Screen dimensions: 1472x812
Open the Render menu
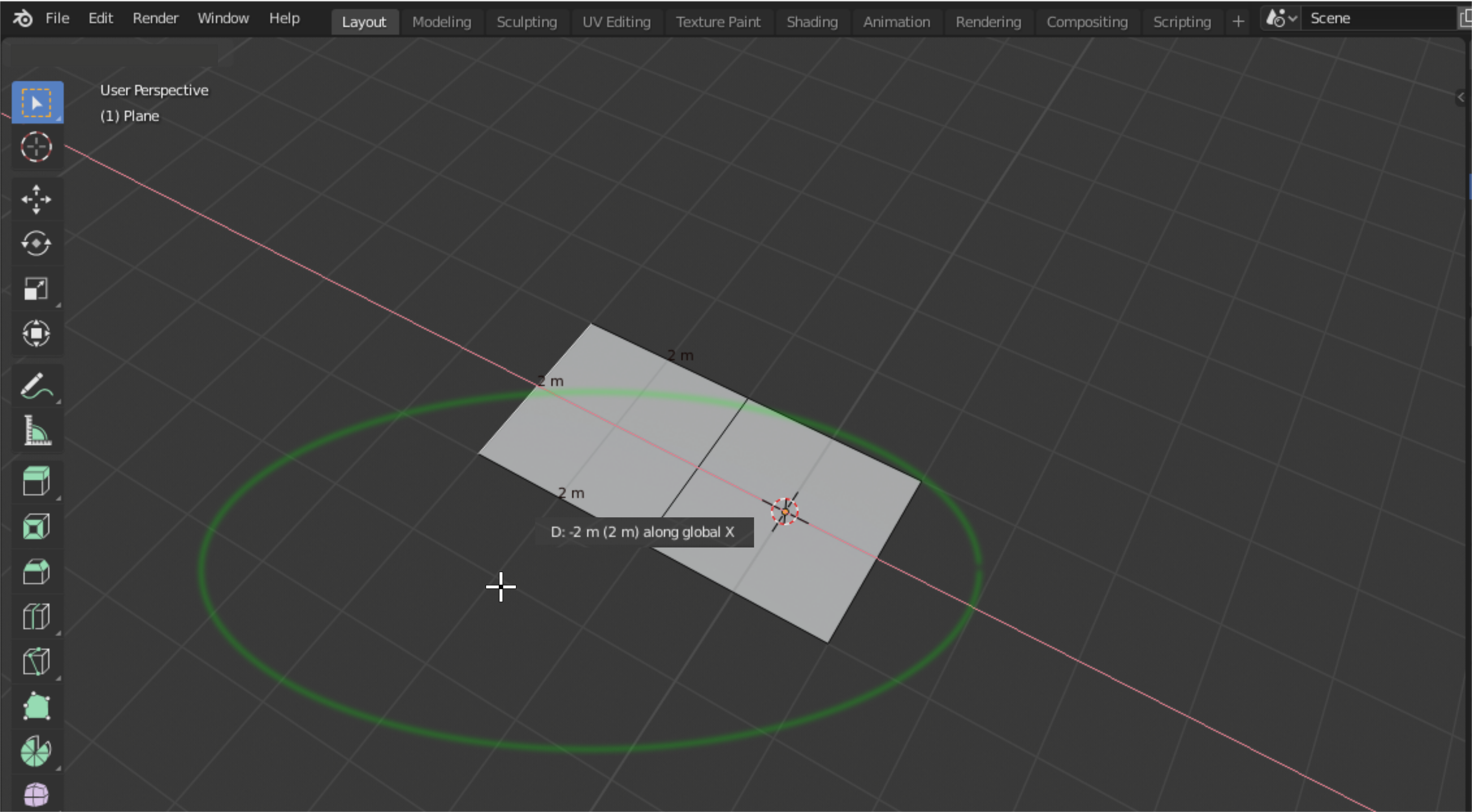[155, 18]
